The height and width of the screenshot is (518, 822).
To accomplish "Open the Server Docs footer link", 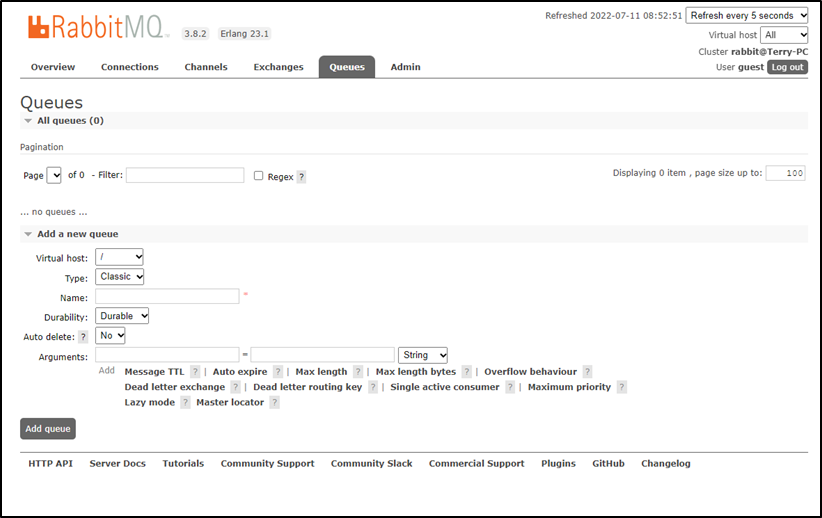I will tap(117, 463).
